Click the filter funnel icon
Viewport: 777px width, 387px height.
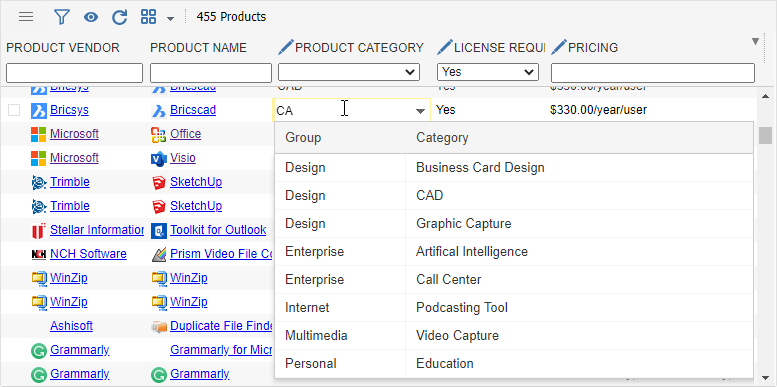61,17
